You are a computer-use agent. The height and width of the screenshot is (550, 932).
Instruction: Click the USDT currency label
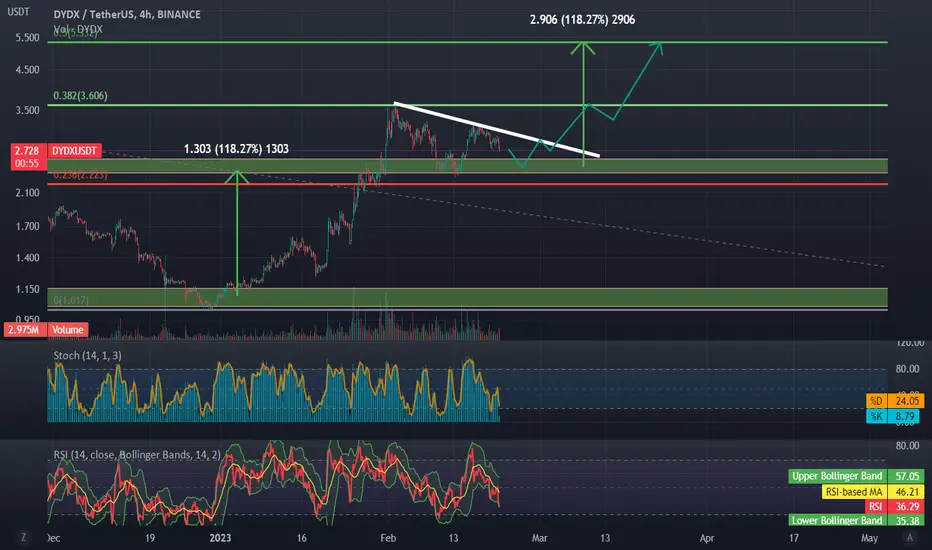click(x=18, y=12)
